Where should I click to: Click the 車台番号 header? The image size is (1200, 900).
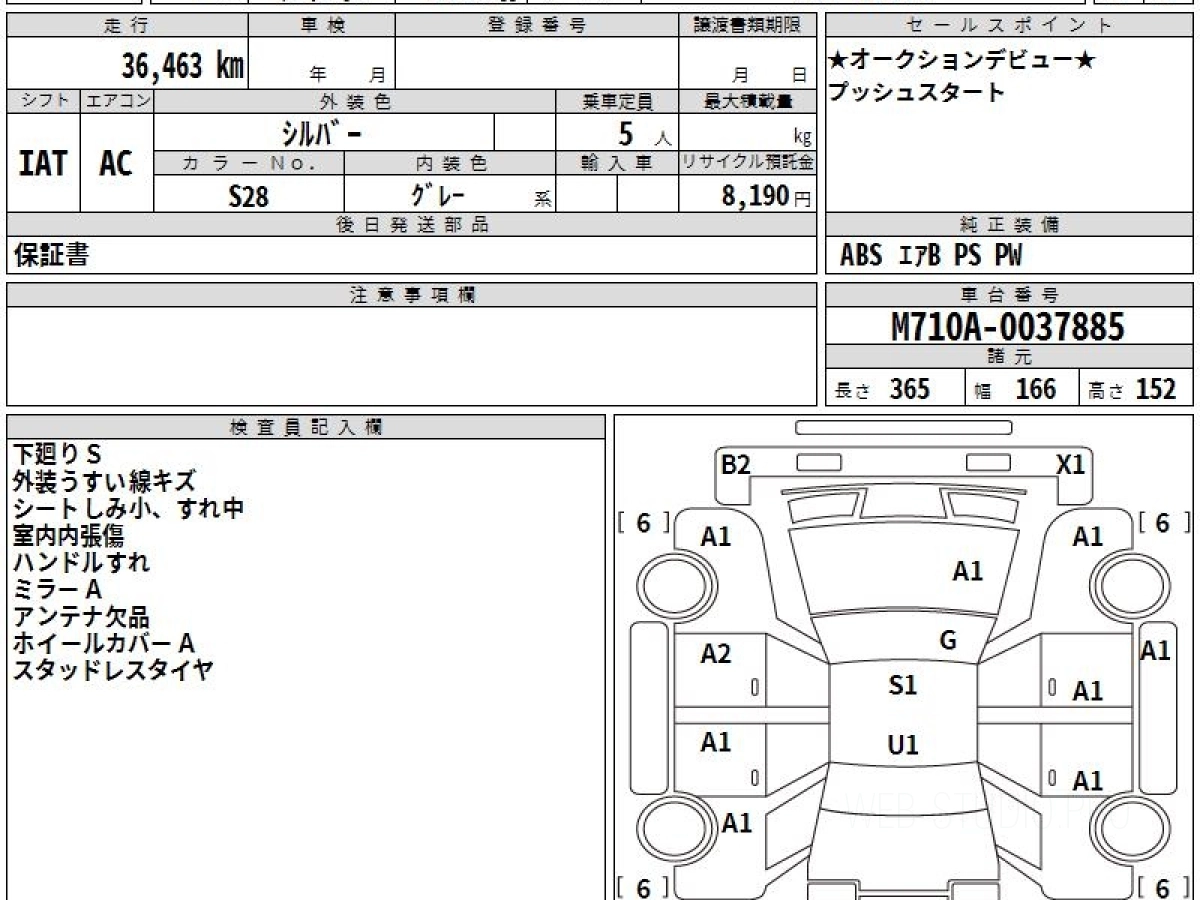pos(1010,295)
